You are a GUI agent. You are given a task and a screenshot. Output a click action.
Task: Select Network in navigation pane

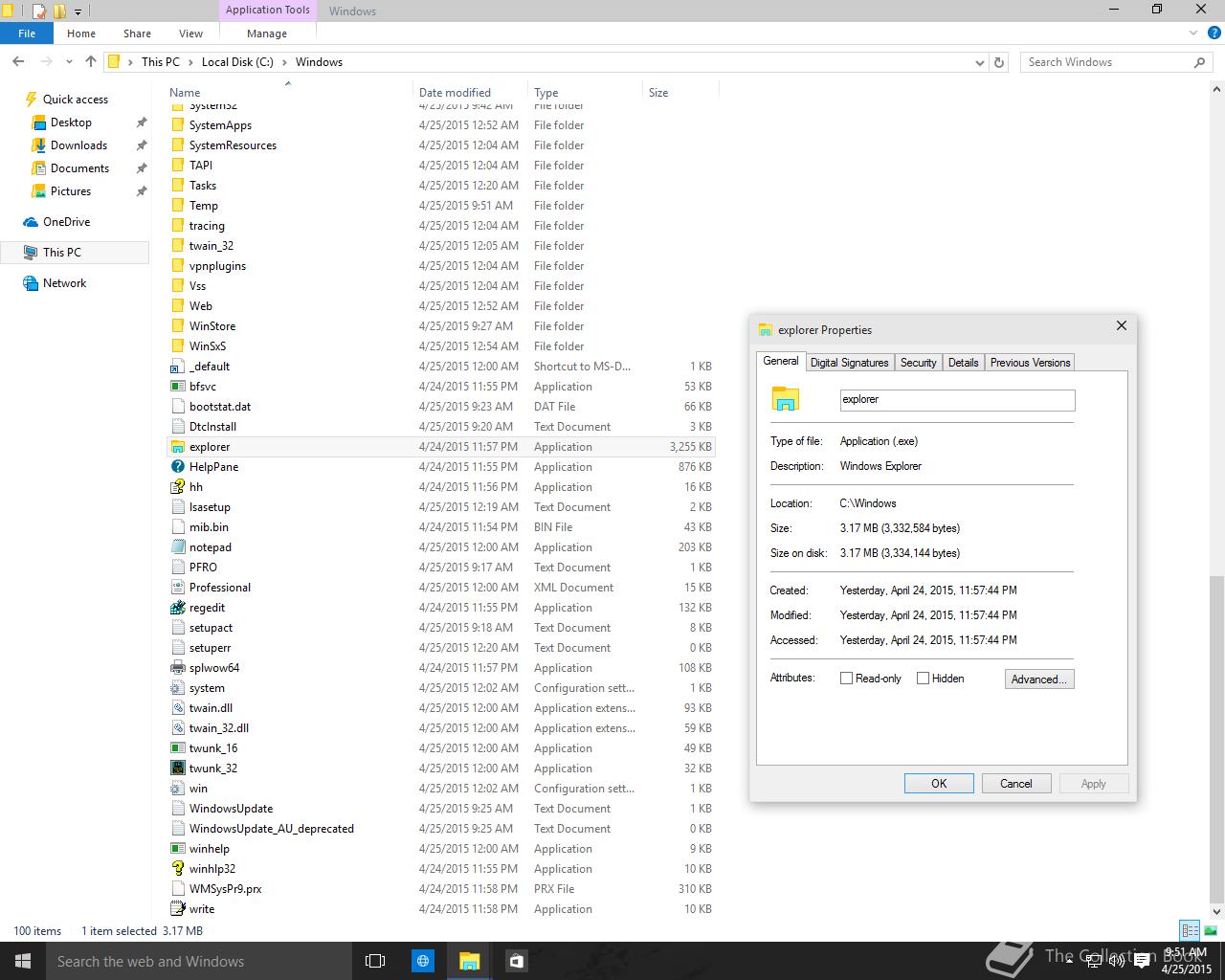click(64, 283)
